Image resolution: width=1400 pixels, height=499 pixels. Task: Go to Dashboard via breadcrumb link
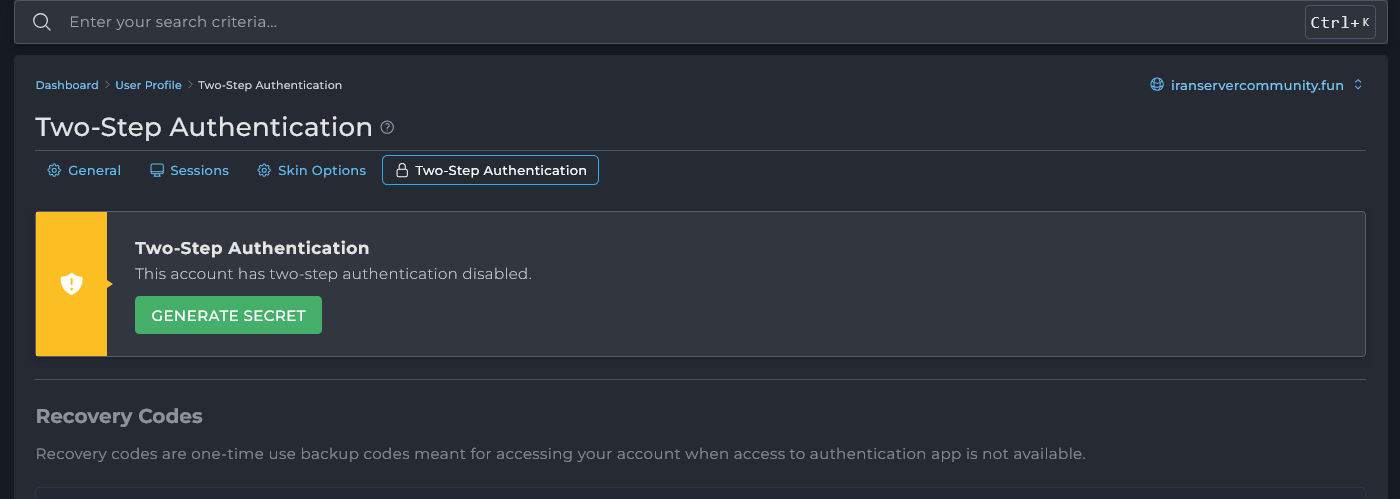tap(67, 85)
